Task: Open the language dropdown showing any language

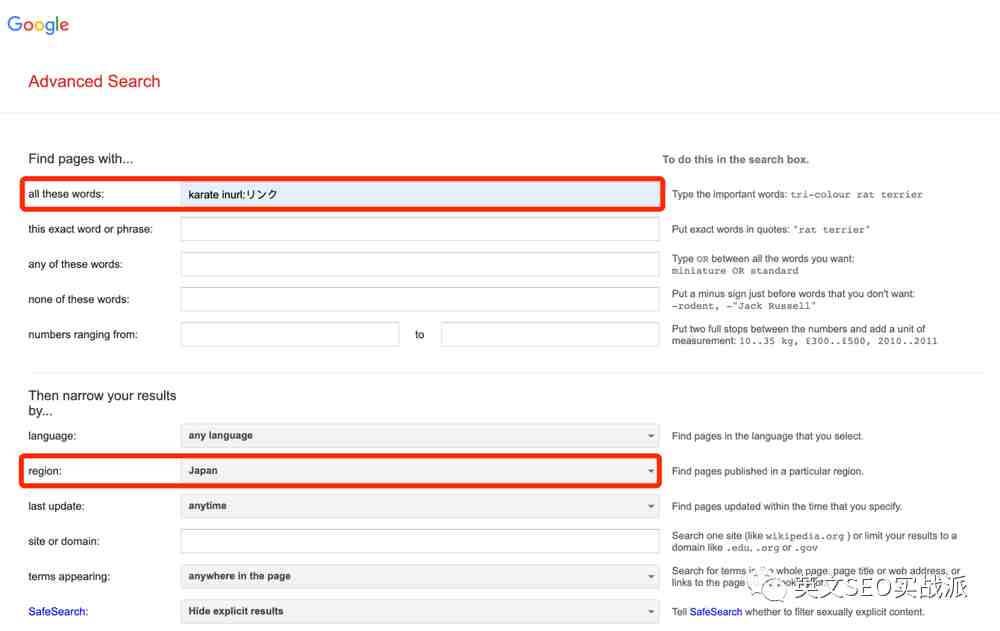Action: click(420, 436)
